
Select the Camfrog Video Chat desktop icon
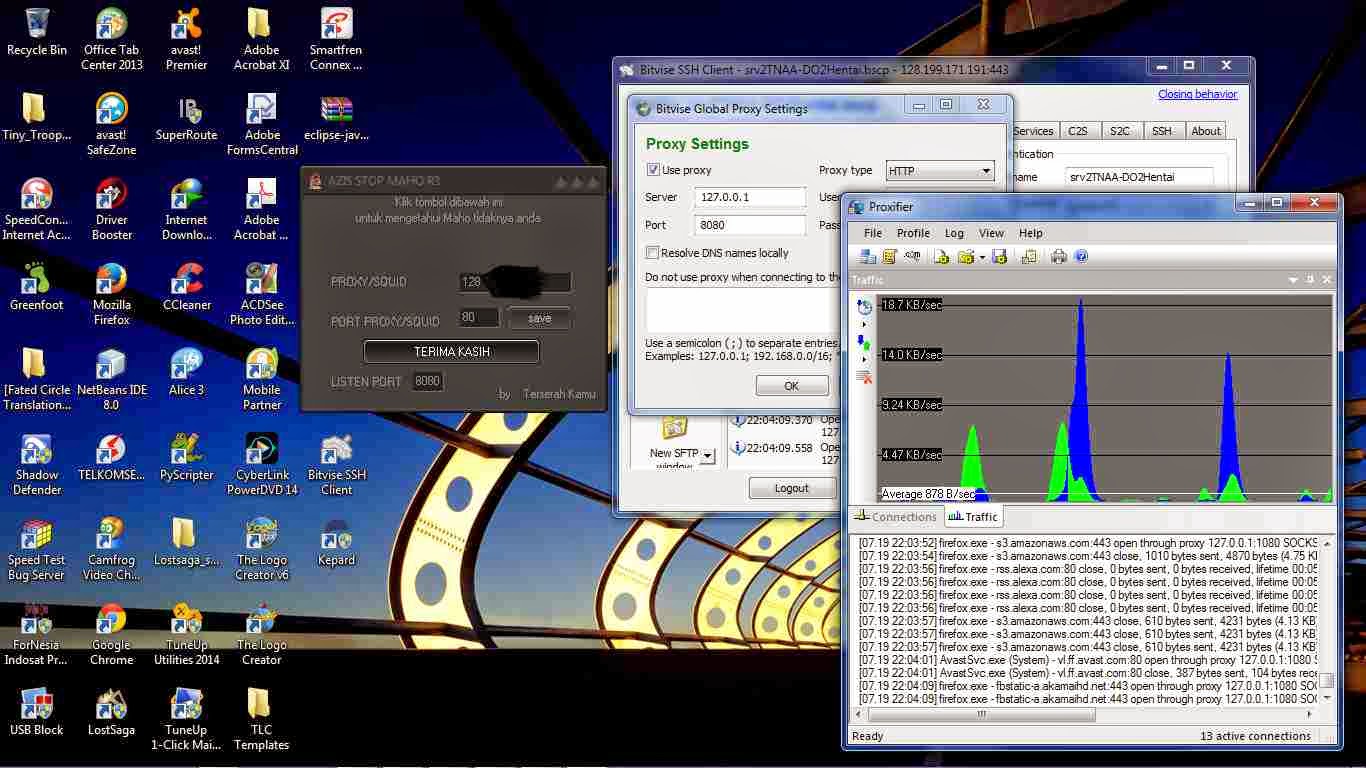pos(112,550)
